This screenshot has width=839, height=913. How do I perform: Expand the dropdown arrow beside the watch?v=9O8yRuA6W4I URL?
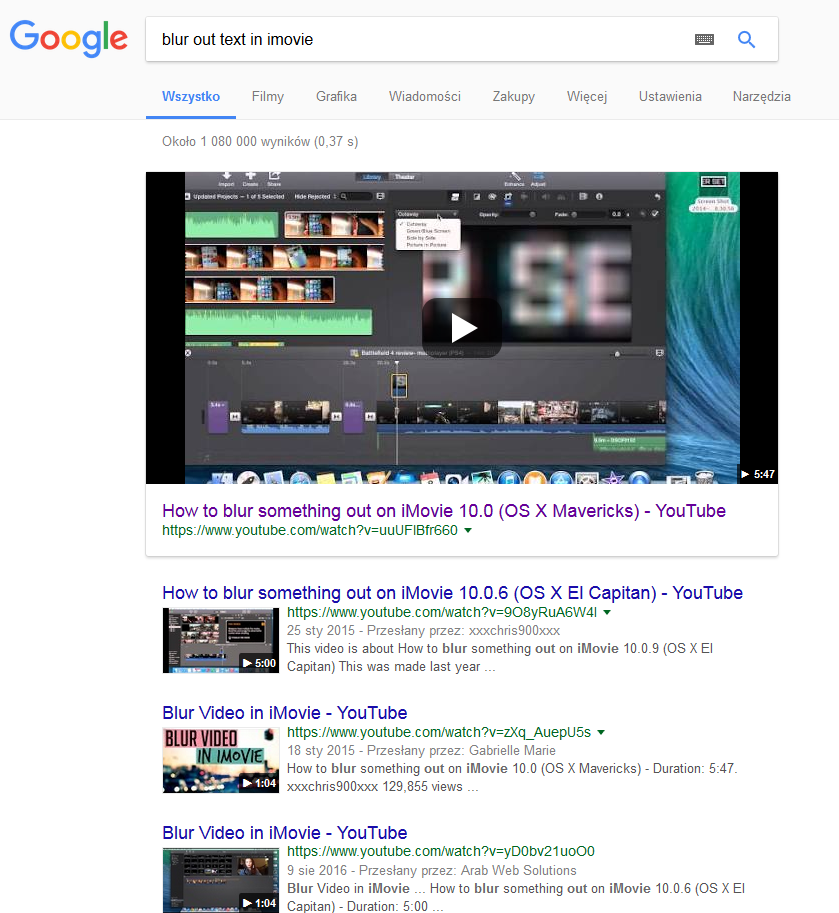(x=607, y=613)
